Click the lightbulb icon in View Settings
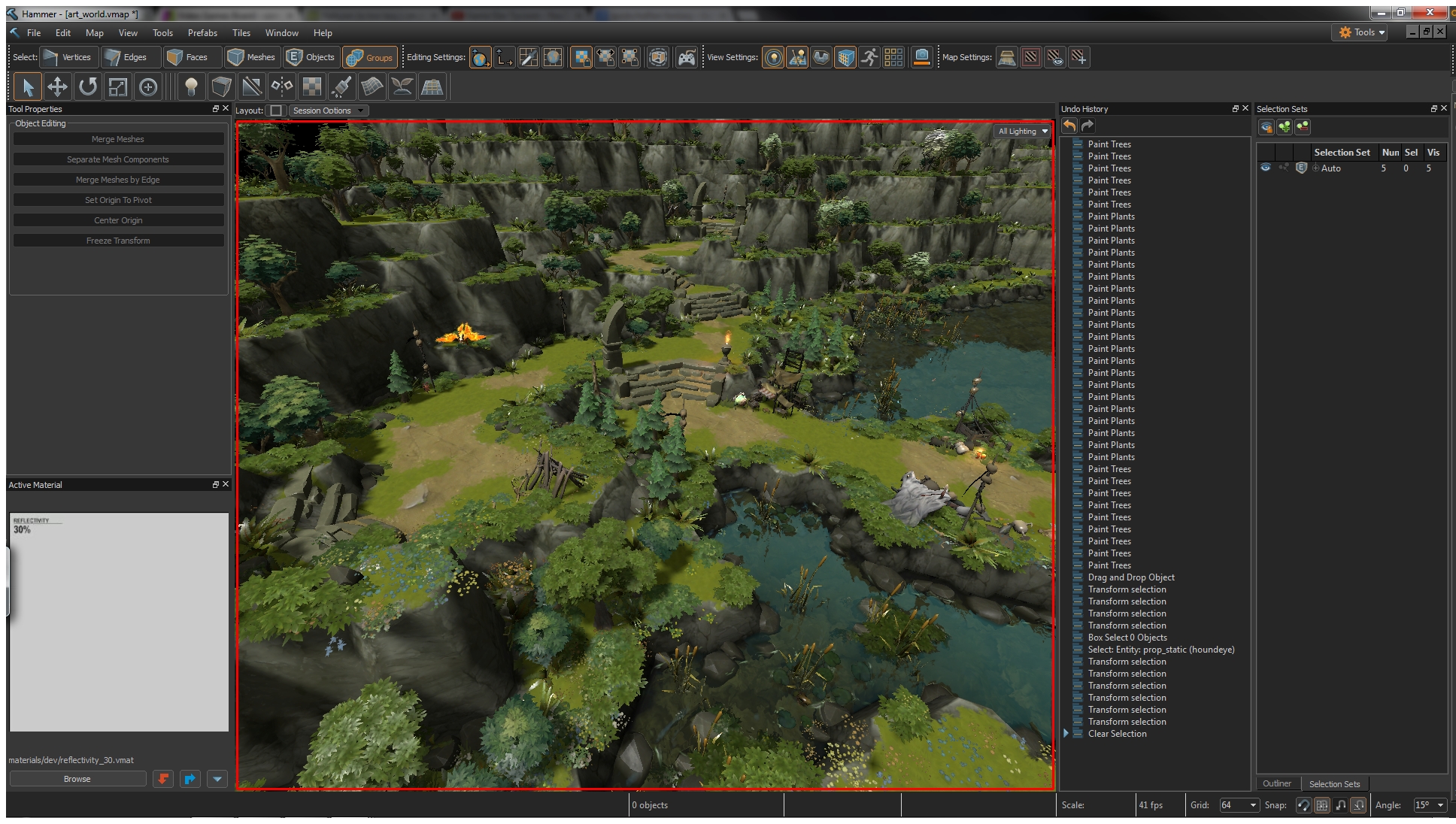This screenshot has height=824, width=1456. [773, 57]
